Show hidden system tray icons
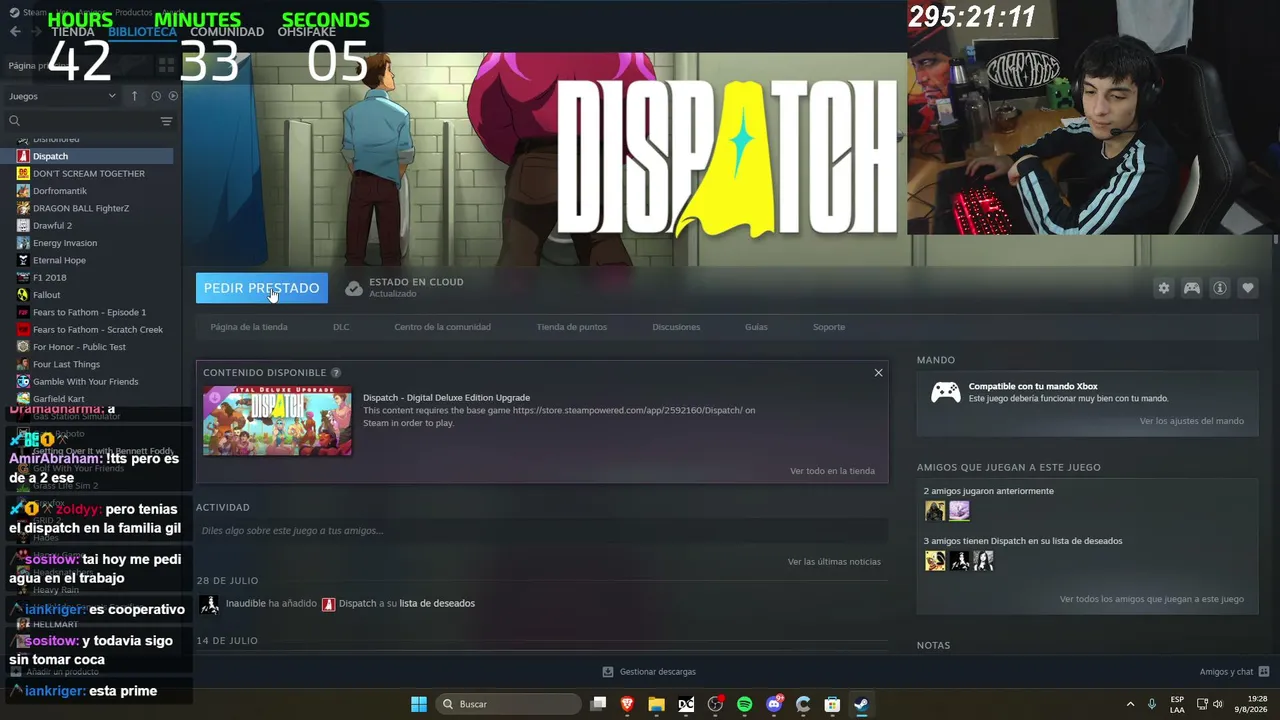Screen dimensions: 1280x720 1130,704
